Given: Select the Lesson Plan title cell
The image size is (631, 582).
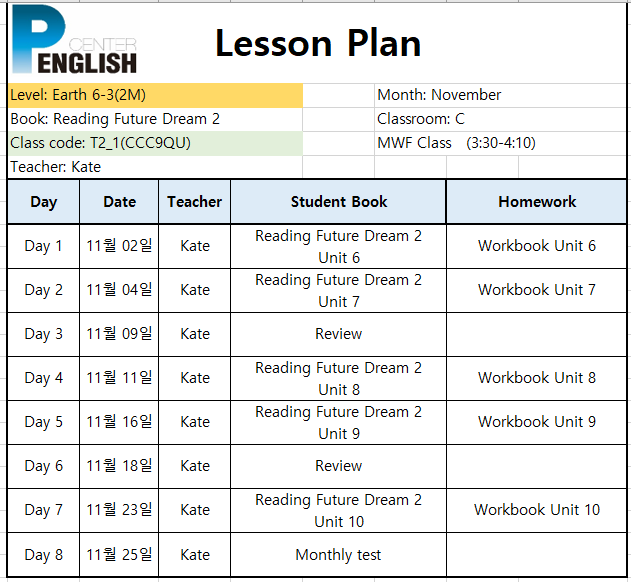Looking at the screenshot, I should coord(318,43).
